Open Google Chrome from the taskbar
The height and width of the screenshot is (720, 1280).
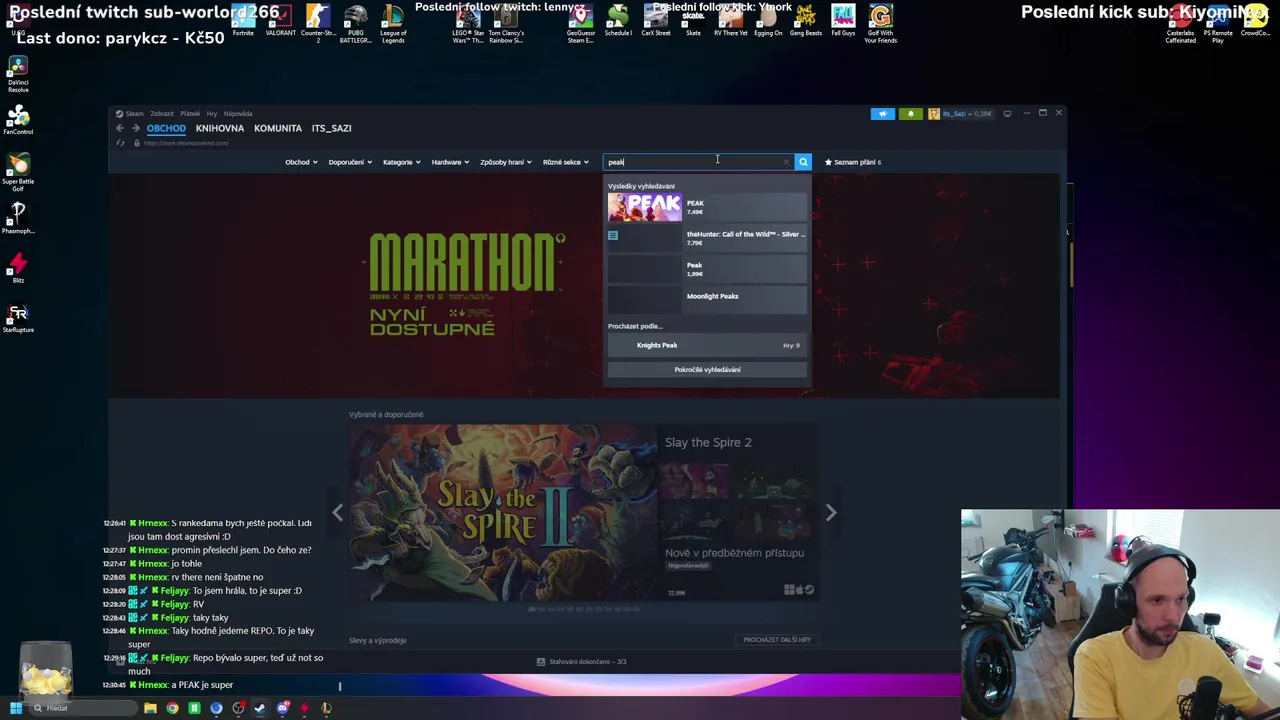(172, 708)
